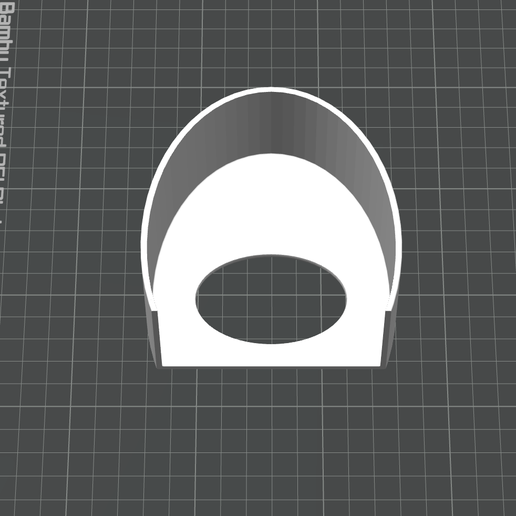Click the empty build plate below the model
516x516 pixels.
point(271,440)
